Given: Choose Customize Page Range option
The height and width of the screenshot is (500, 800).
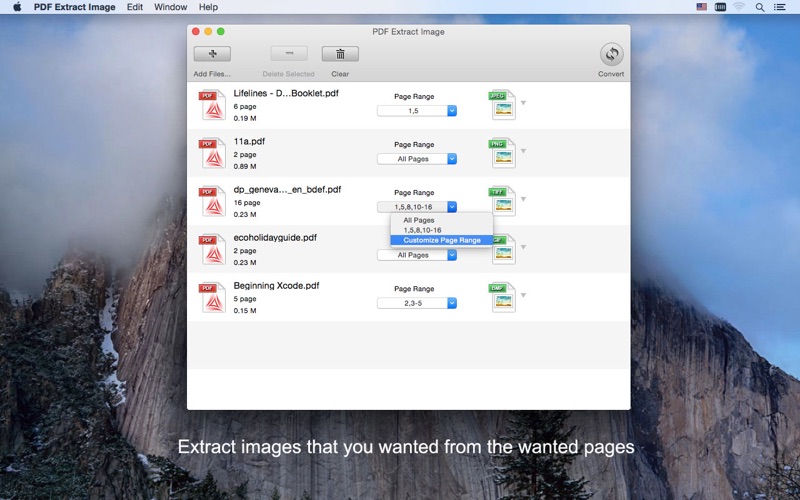Looking at the screenshot, I should (x=442, y=240).
